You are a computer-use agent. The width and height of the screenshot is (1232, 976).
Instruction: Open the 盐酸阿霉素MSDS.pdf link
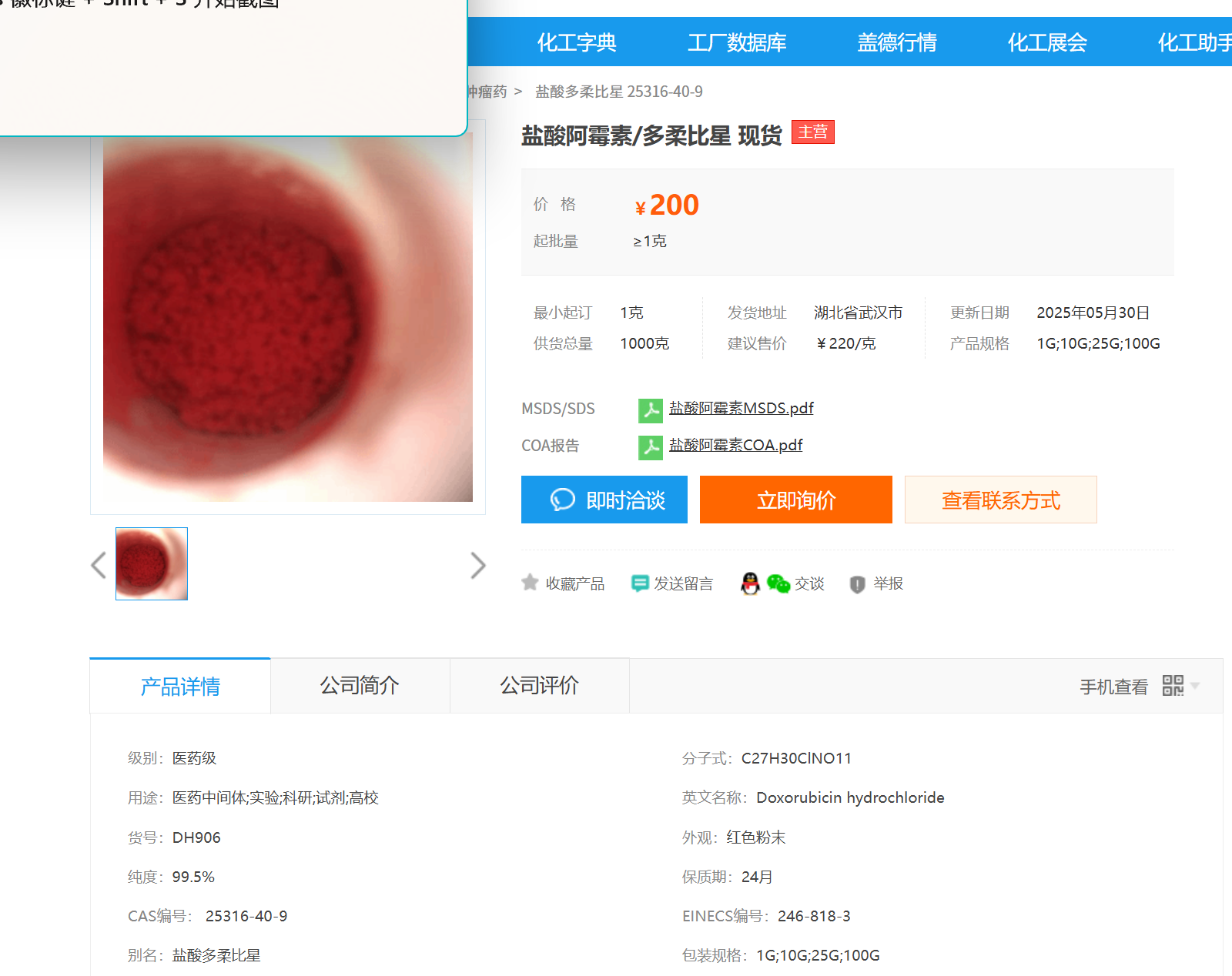tap(741, 408)
